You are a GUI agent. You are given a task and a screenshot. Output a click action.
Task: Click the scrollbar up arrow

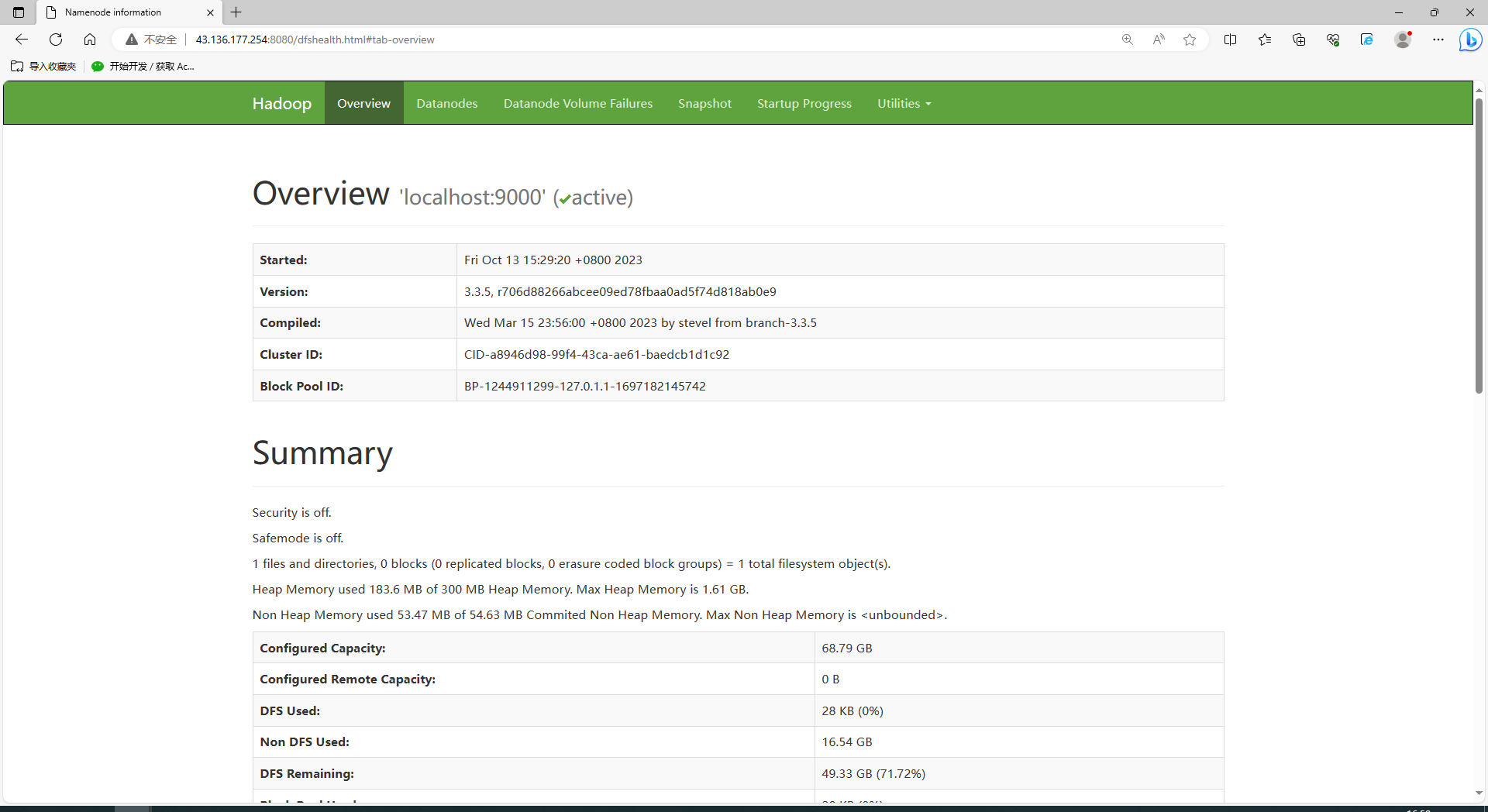click(x=1479, y=90)
